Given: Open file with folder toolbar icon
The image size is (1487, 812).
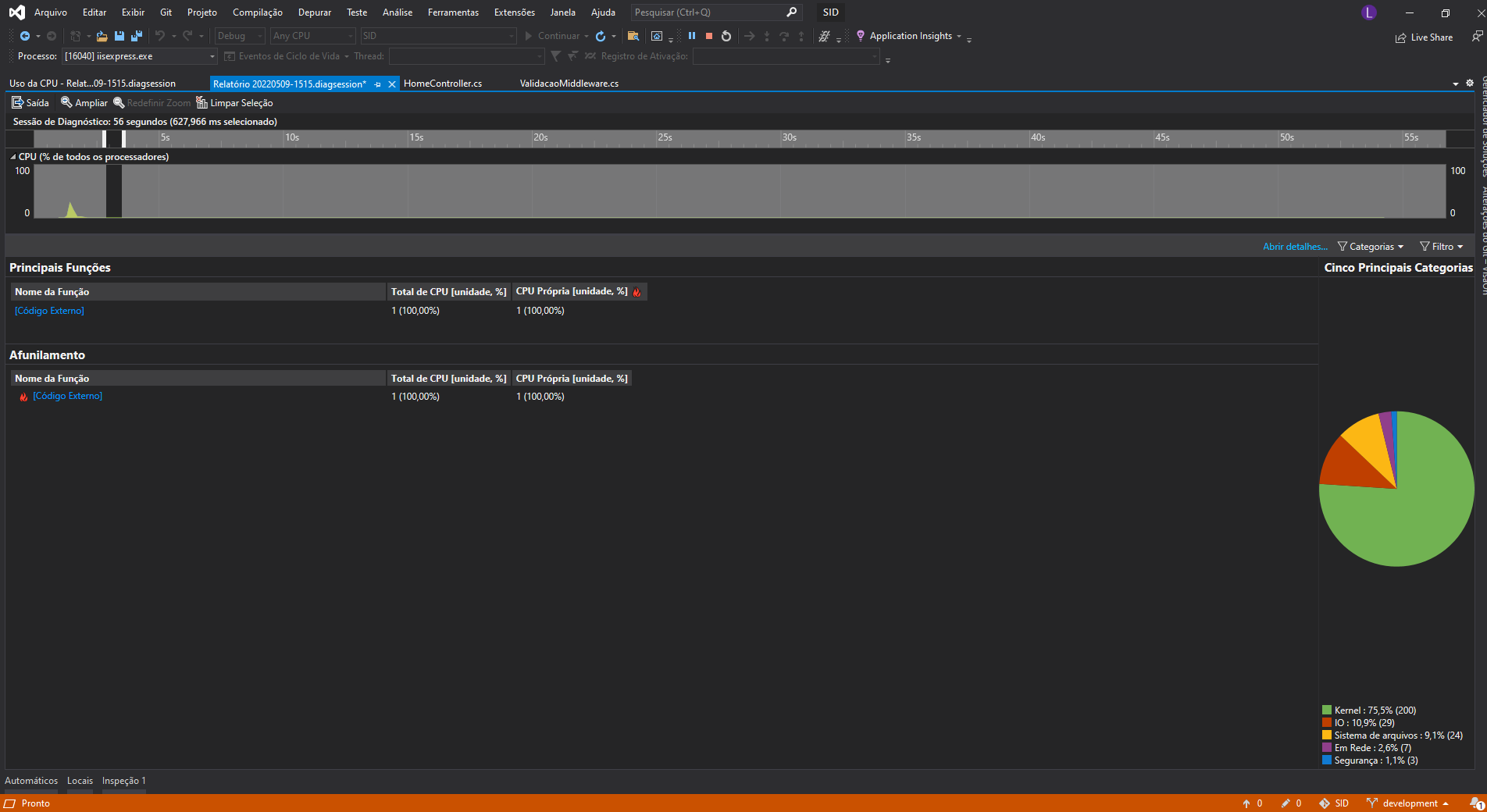Looking at the screenshot, I should 102,36.
